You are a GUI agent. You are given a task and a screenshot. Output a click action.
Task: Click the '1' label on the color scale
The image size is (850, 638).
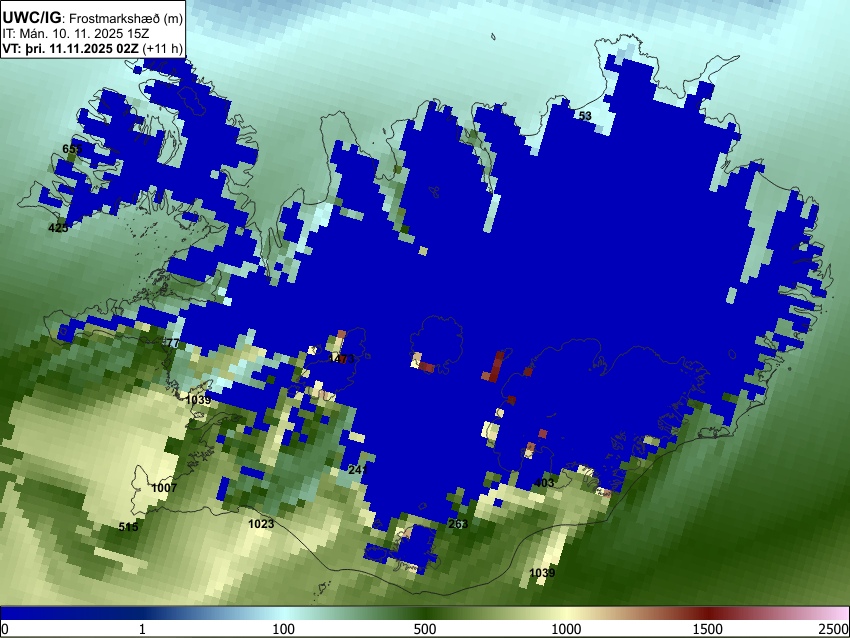point(142,629)
